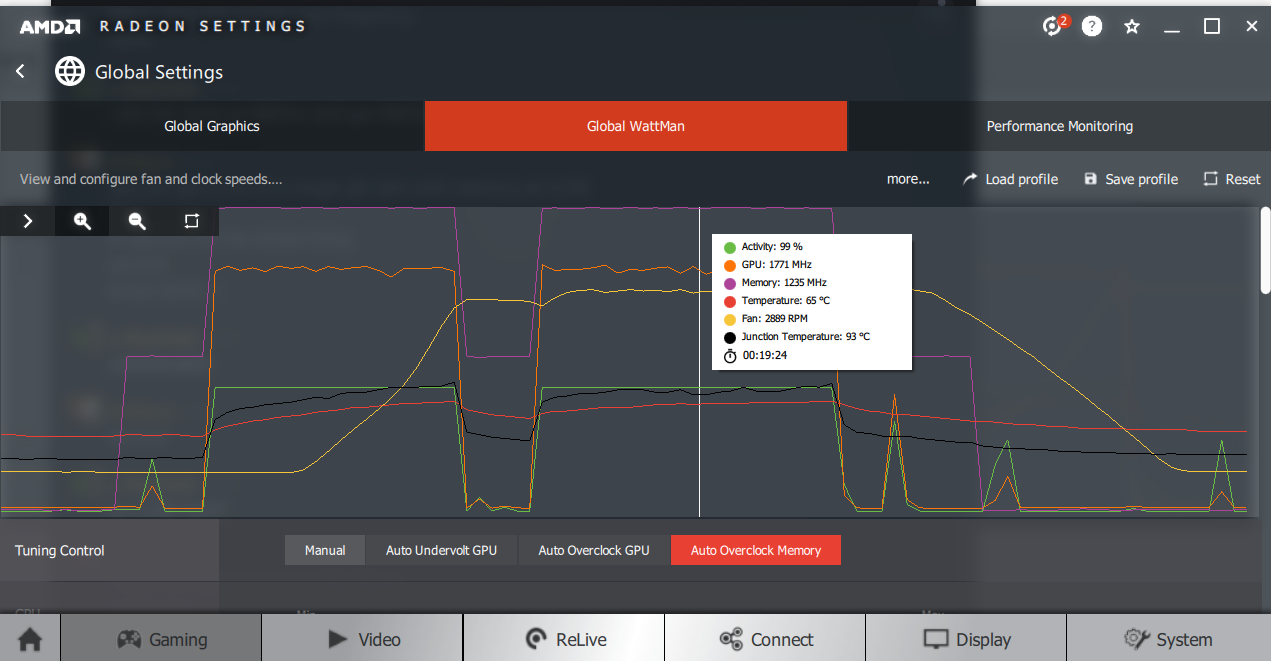
Task: Click Save profile
Action: point(1131,179)
